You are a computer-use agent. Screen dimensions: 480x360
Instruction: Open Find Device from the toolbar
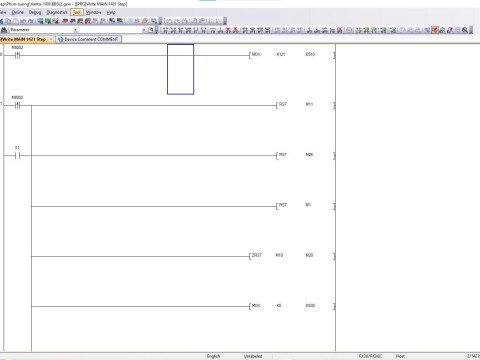(x=40, y=21)
